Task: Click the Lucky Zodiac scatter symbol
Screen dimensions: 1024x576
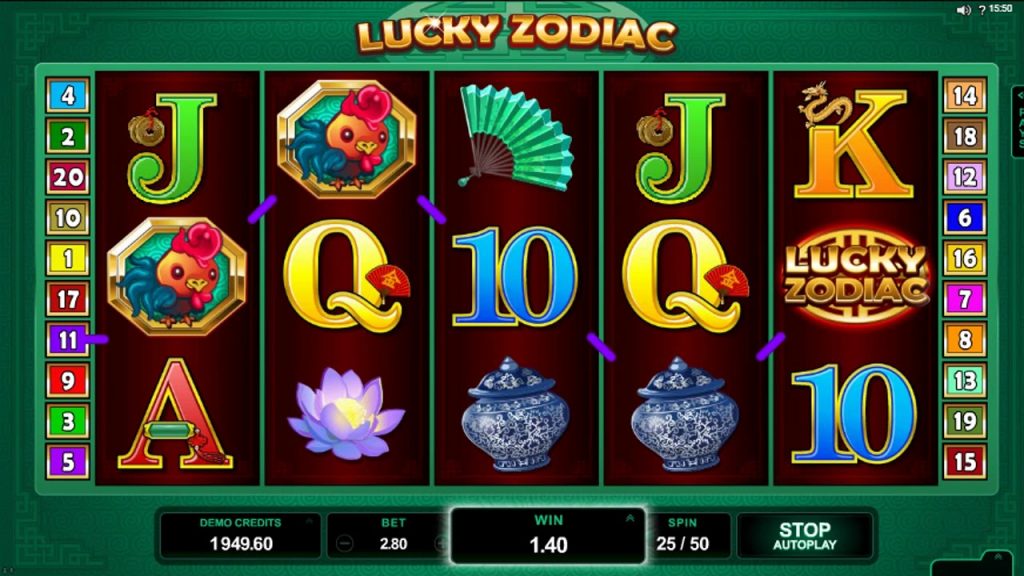Action: pyautogui.click(x=856, y=275)
